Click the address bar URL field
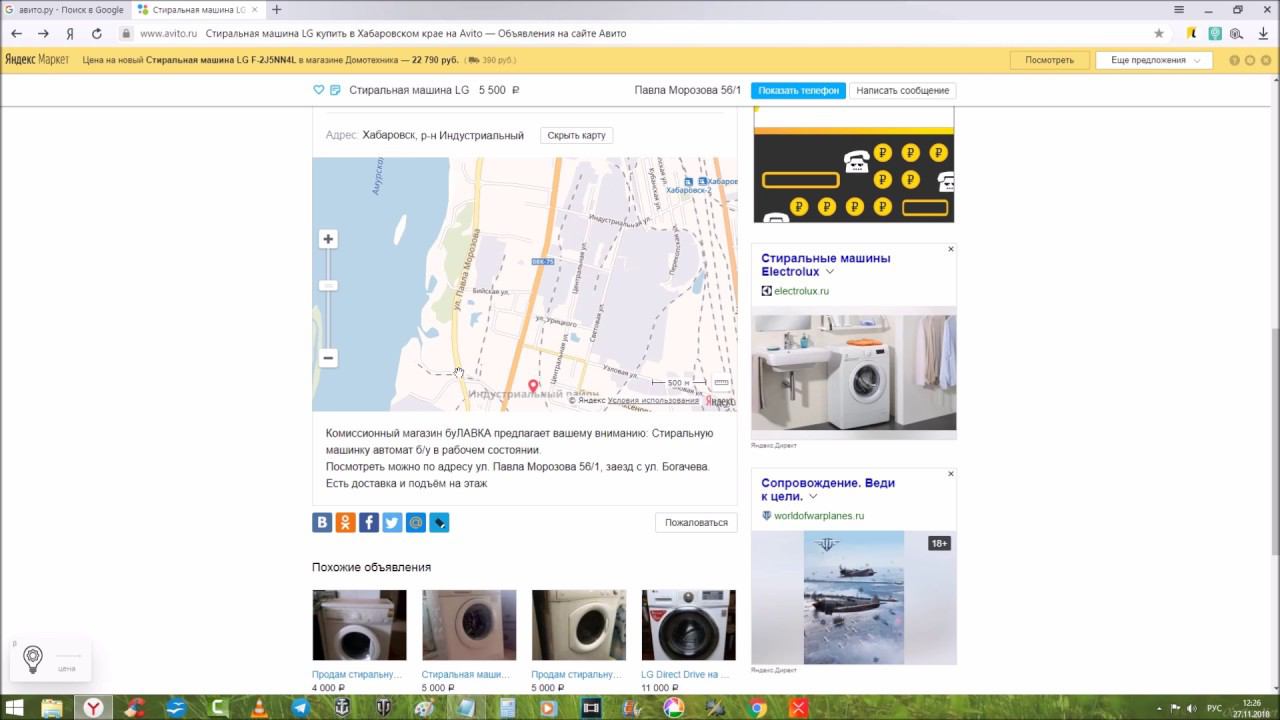This screenshot has width=1280, height=720. [640, 33]
